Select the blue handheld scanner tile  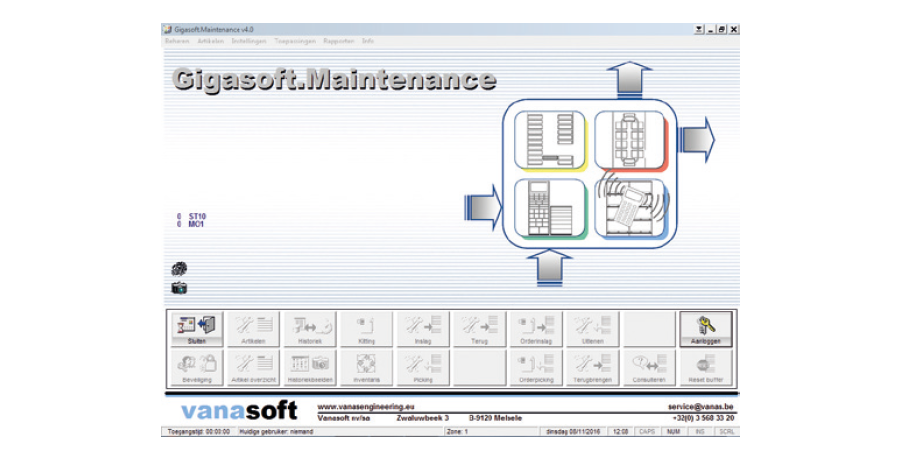click(631, 207)
